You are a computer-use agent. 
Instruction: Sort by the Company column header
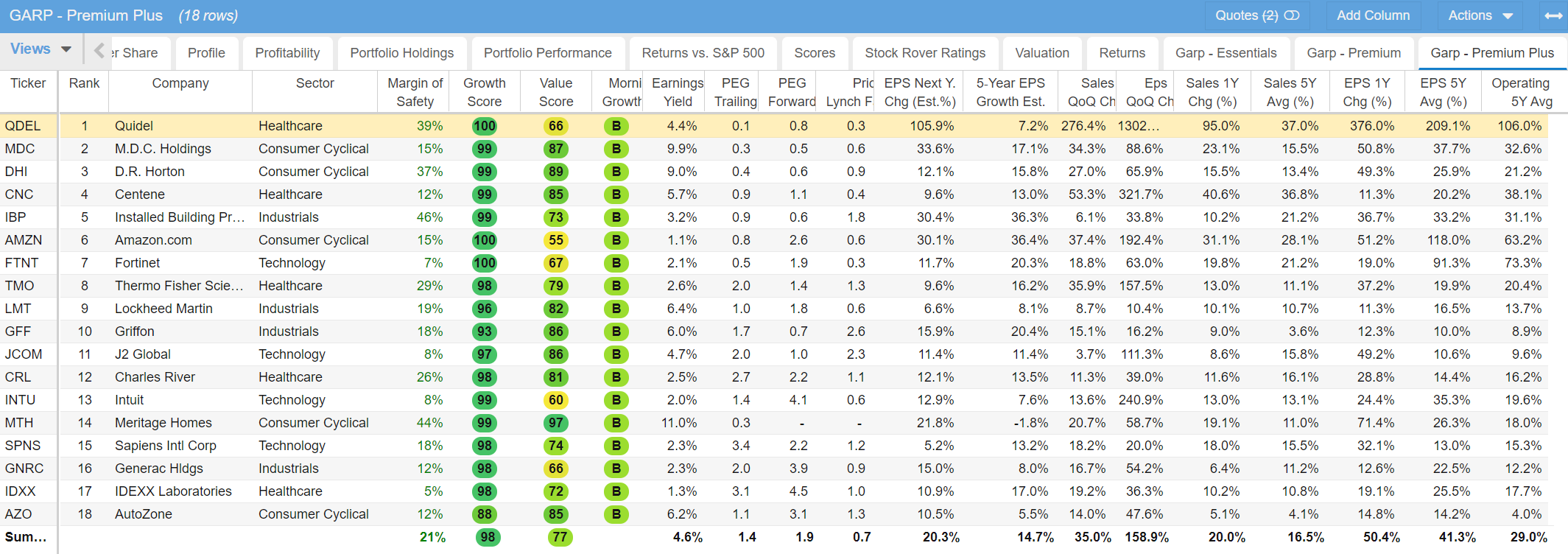[x=180, y=92]
